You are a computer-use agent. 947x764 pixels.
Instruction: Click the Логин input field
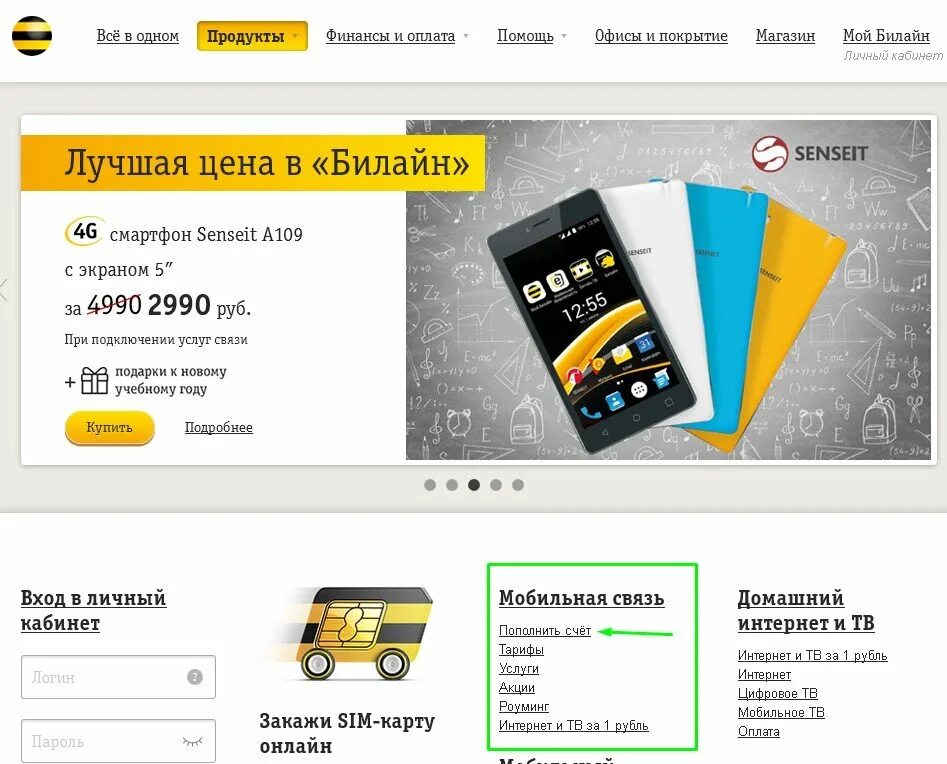(x=118, y=677)
